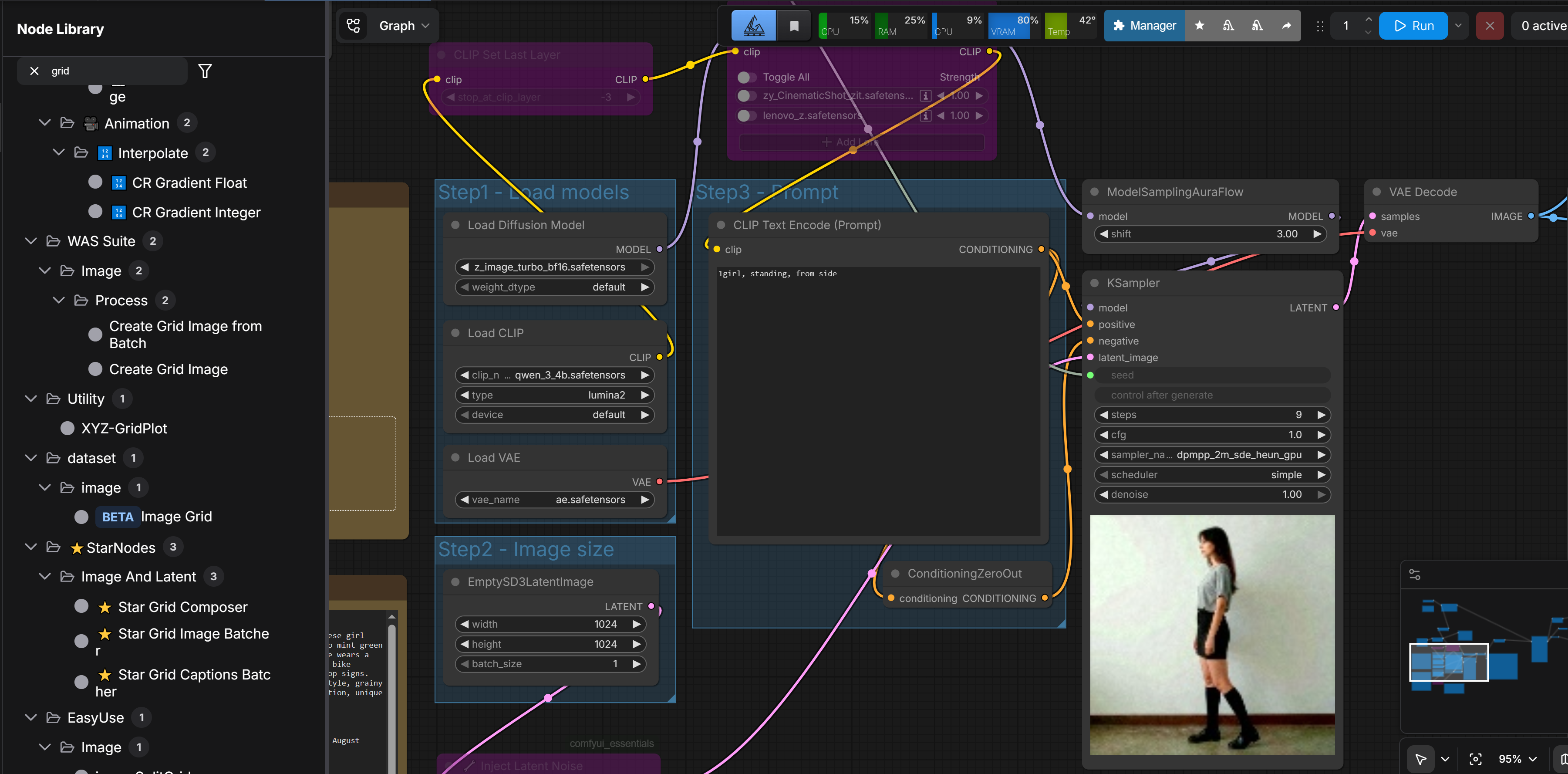Click the vae_name selector showing ae.safetensors
Image resolution: width=1568 pixels, height=774 pixels.
click(554, 500)
